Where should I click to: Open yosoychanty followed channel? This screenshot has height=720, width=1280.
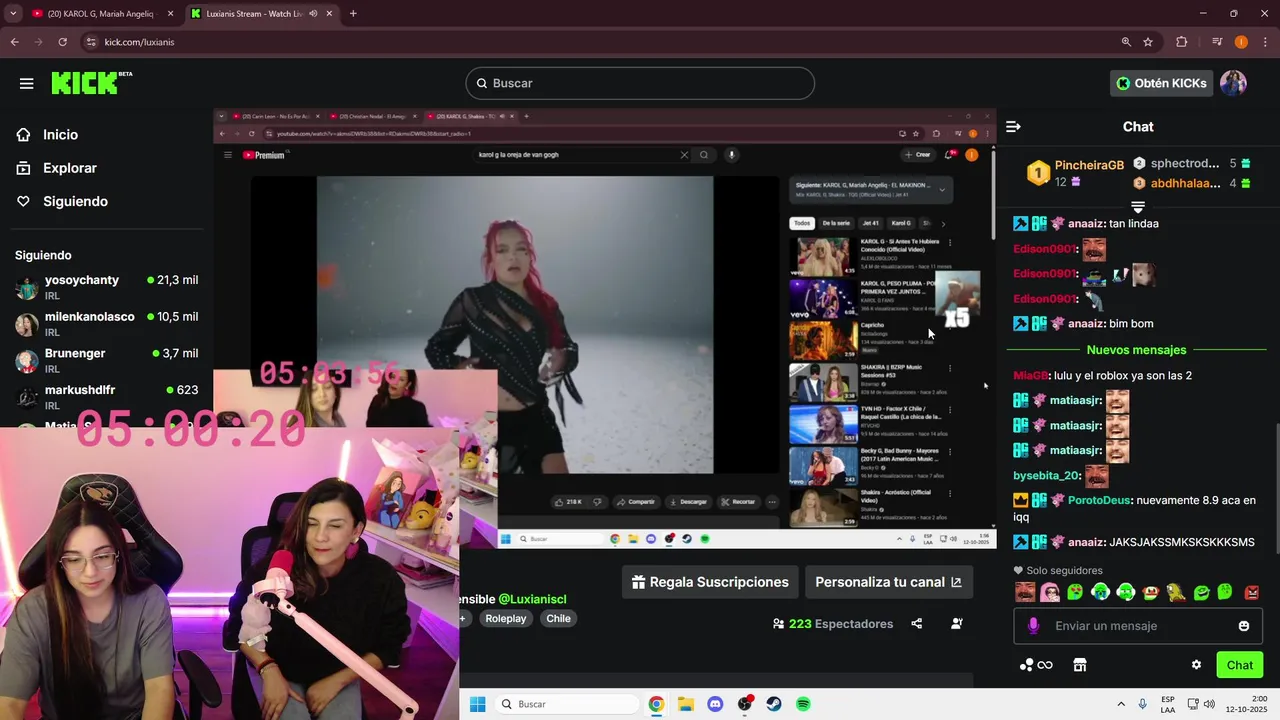pos(106,287)
